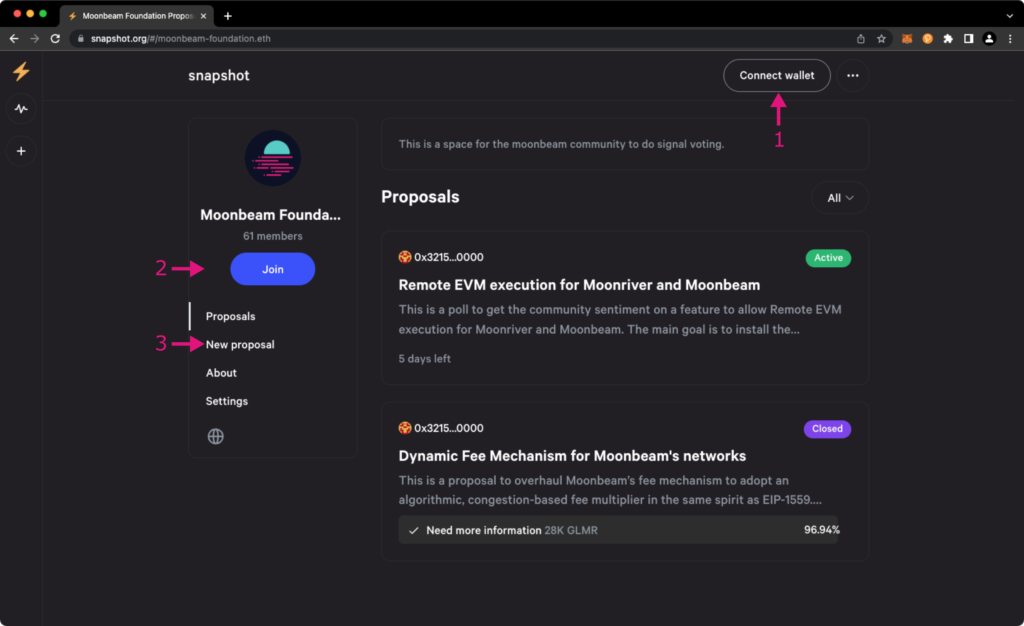Click the Connect wallet button
Viewport: 1024px width, 626px height.
coord(776,76)
